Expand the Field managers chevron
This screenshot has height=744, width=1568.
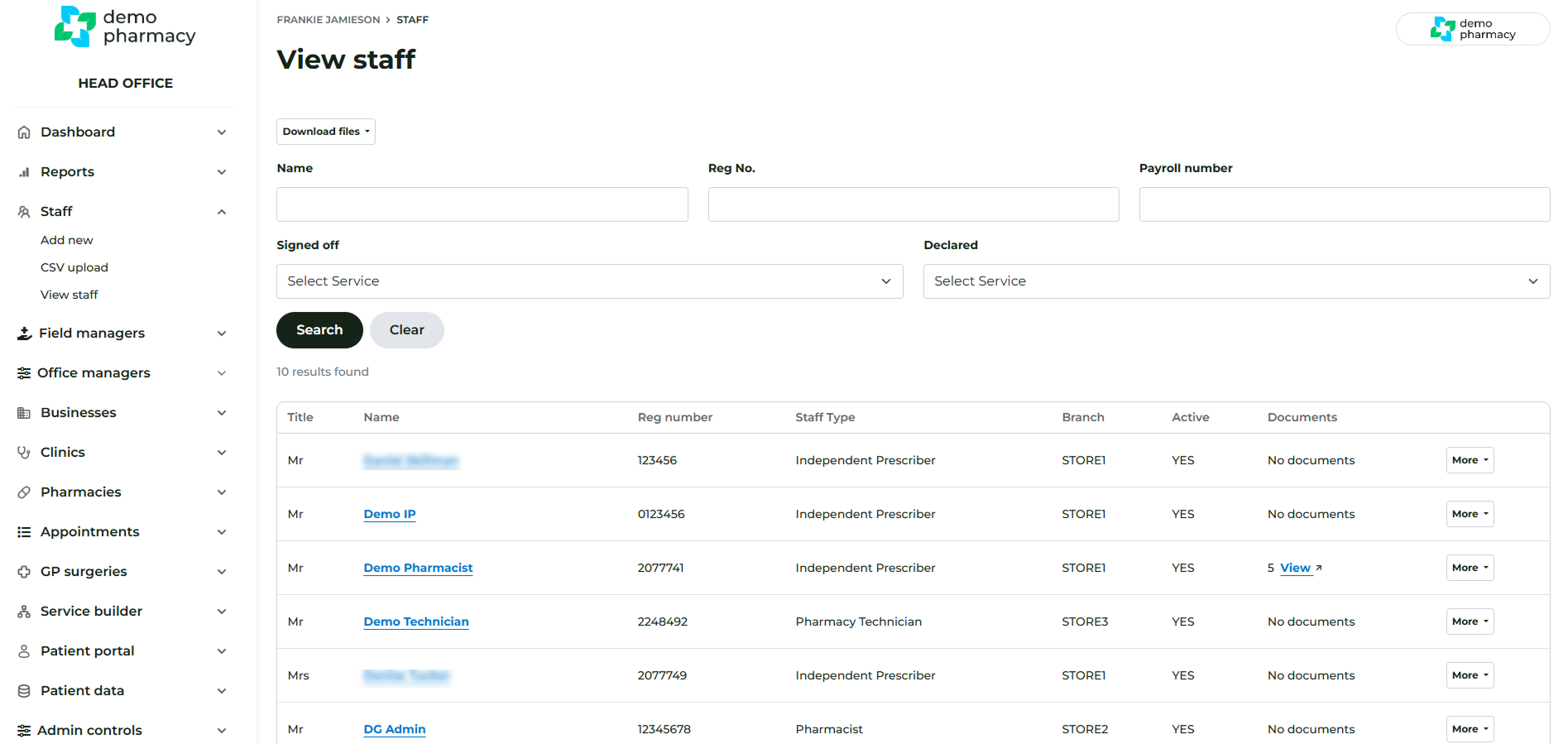pos(222,334)
